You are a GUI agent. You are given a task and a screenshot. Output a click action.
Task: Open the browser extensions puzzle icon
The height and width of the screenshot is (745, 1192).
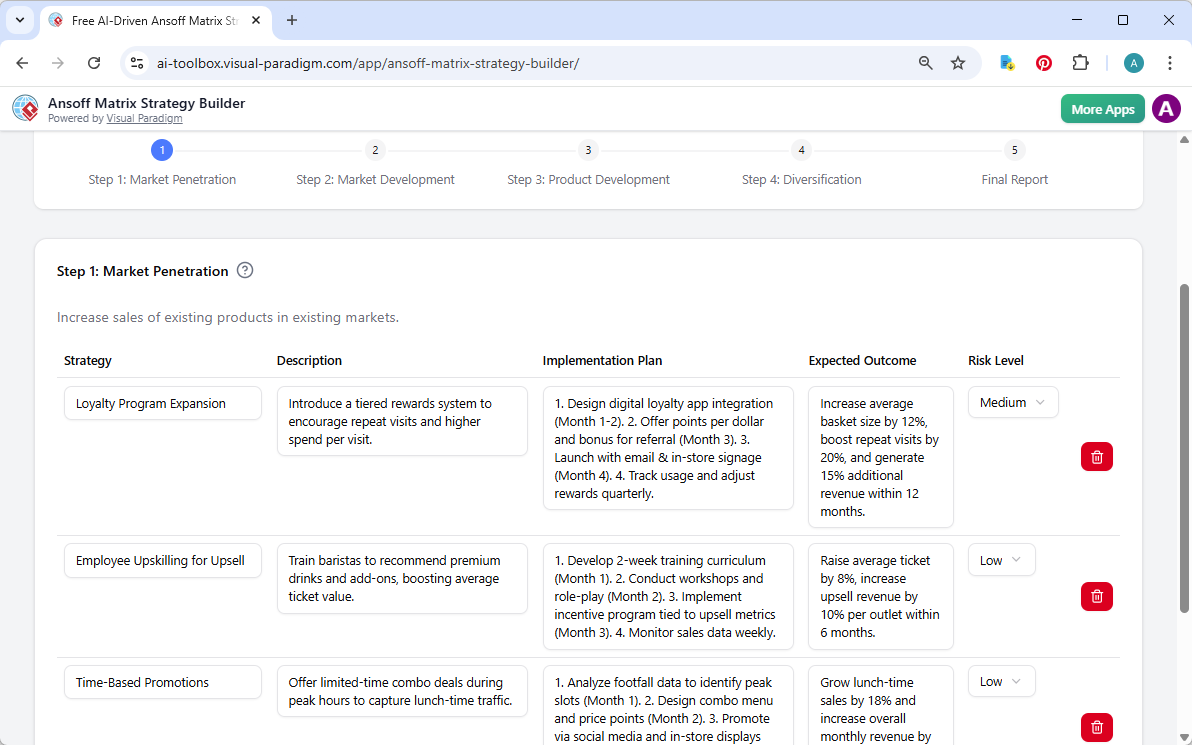(1080, 62)
